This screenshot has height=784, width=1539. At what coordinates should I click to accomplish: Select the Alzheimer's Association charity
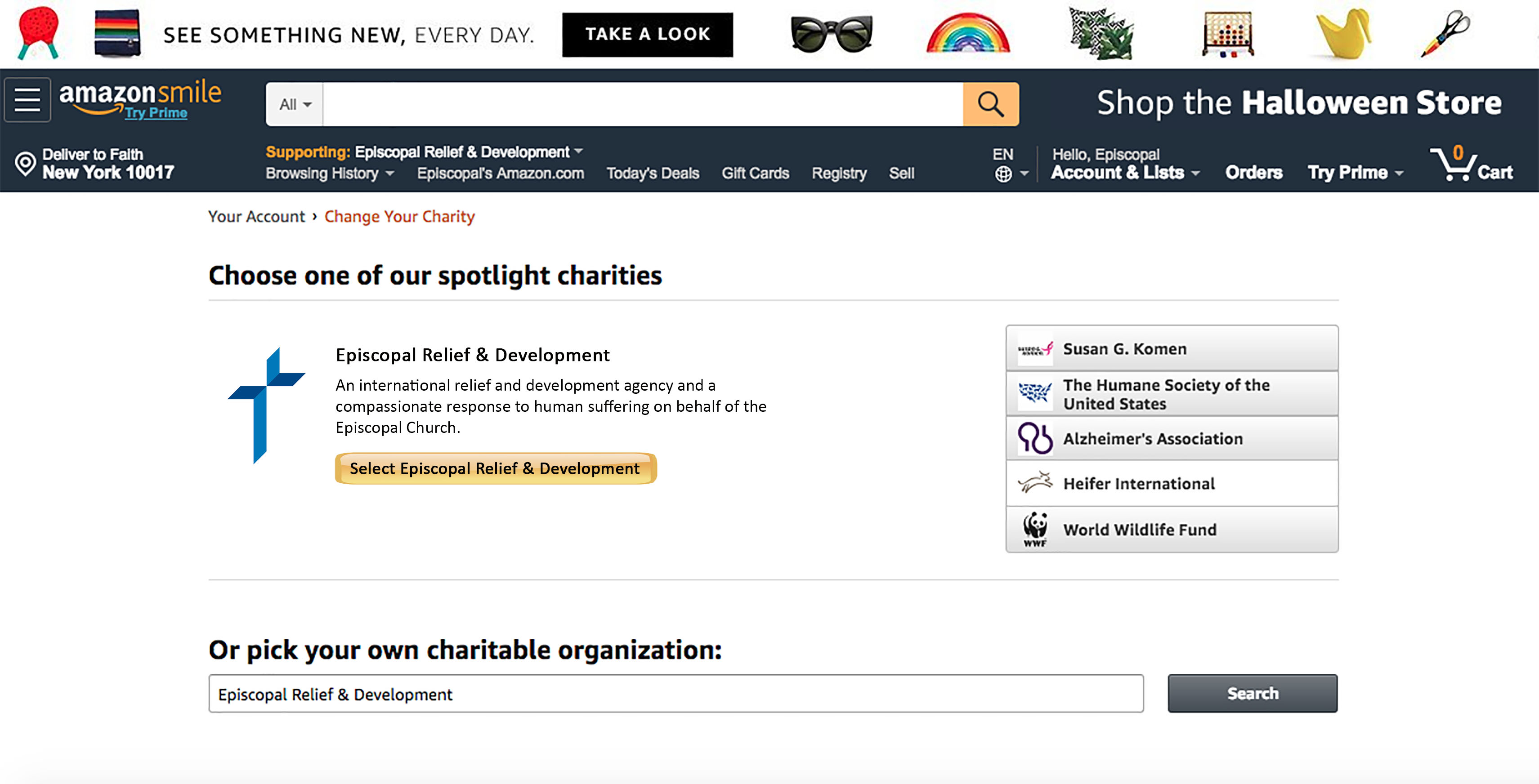[x=1172, y=439]
